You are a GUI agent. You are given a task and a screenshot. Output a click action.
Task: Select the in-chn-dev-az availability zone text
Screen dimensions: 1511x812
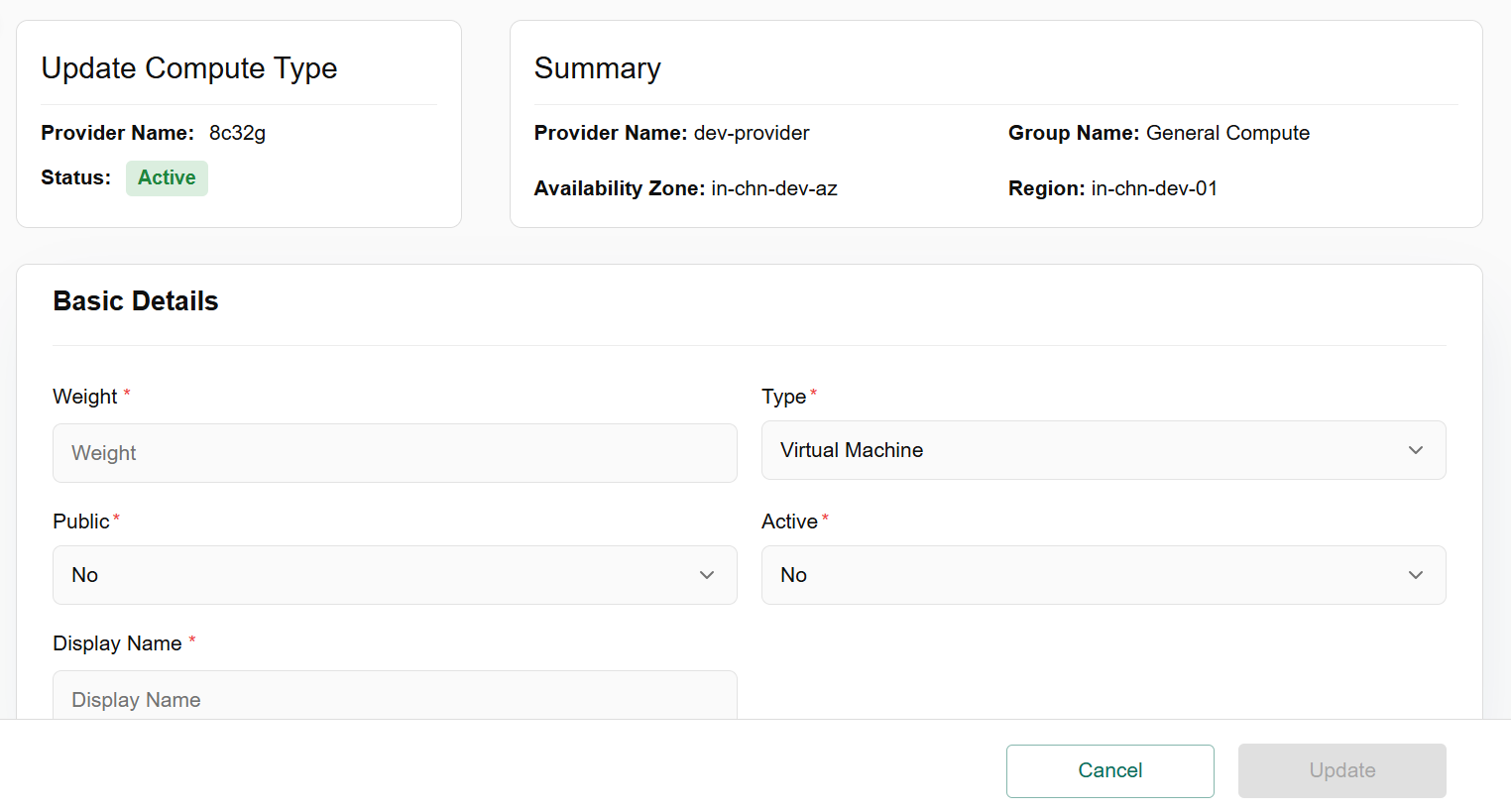[x=773, y=188]
